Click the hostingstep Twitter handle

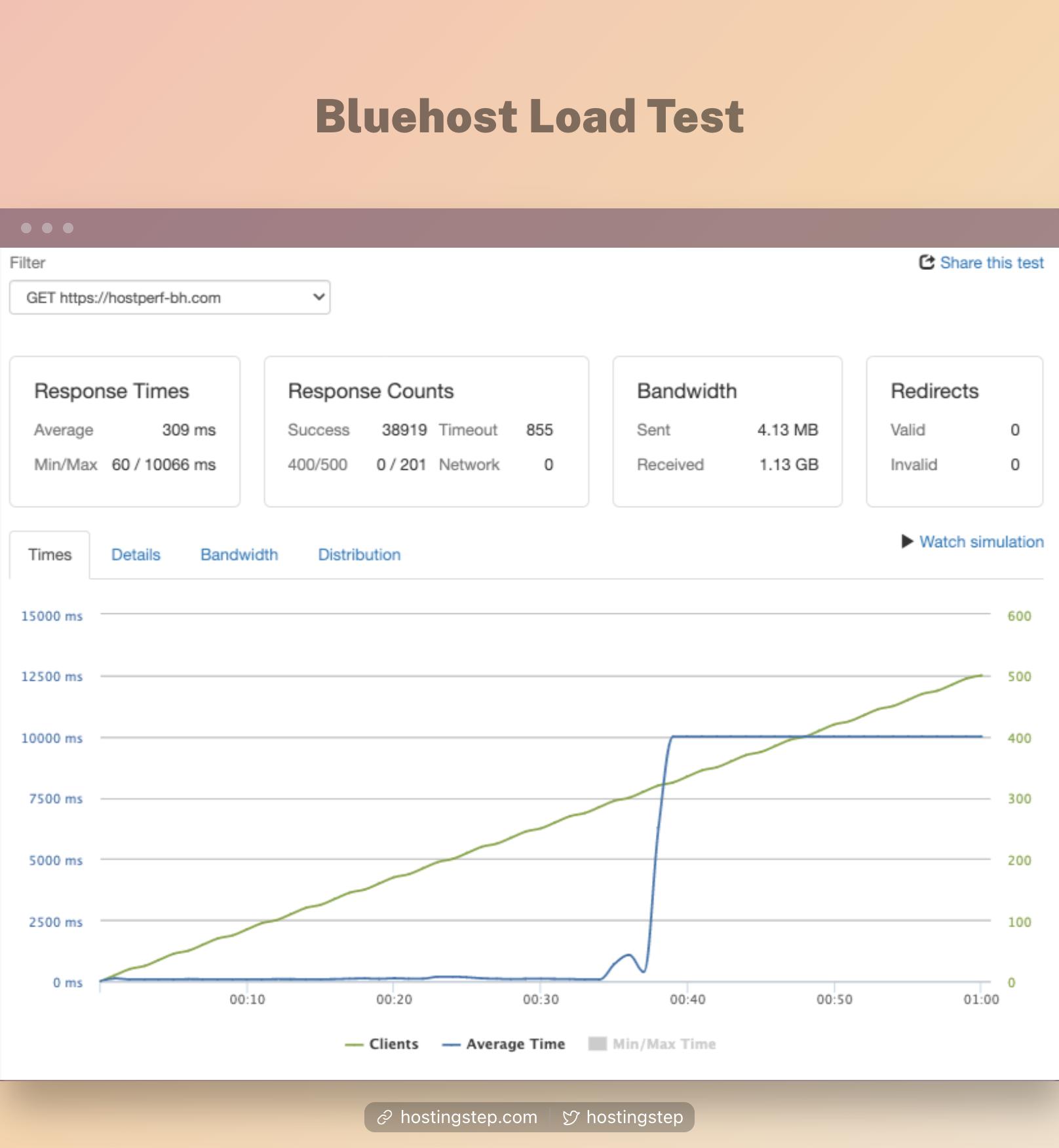634,1117
